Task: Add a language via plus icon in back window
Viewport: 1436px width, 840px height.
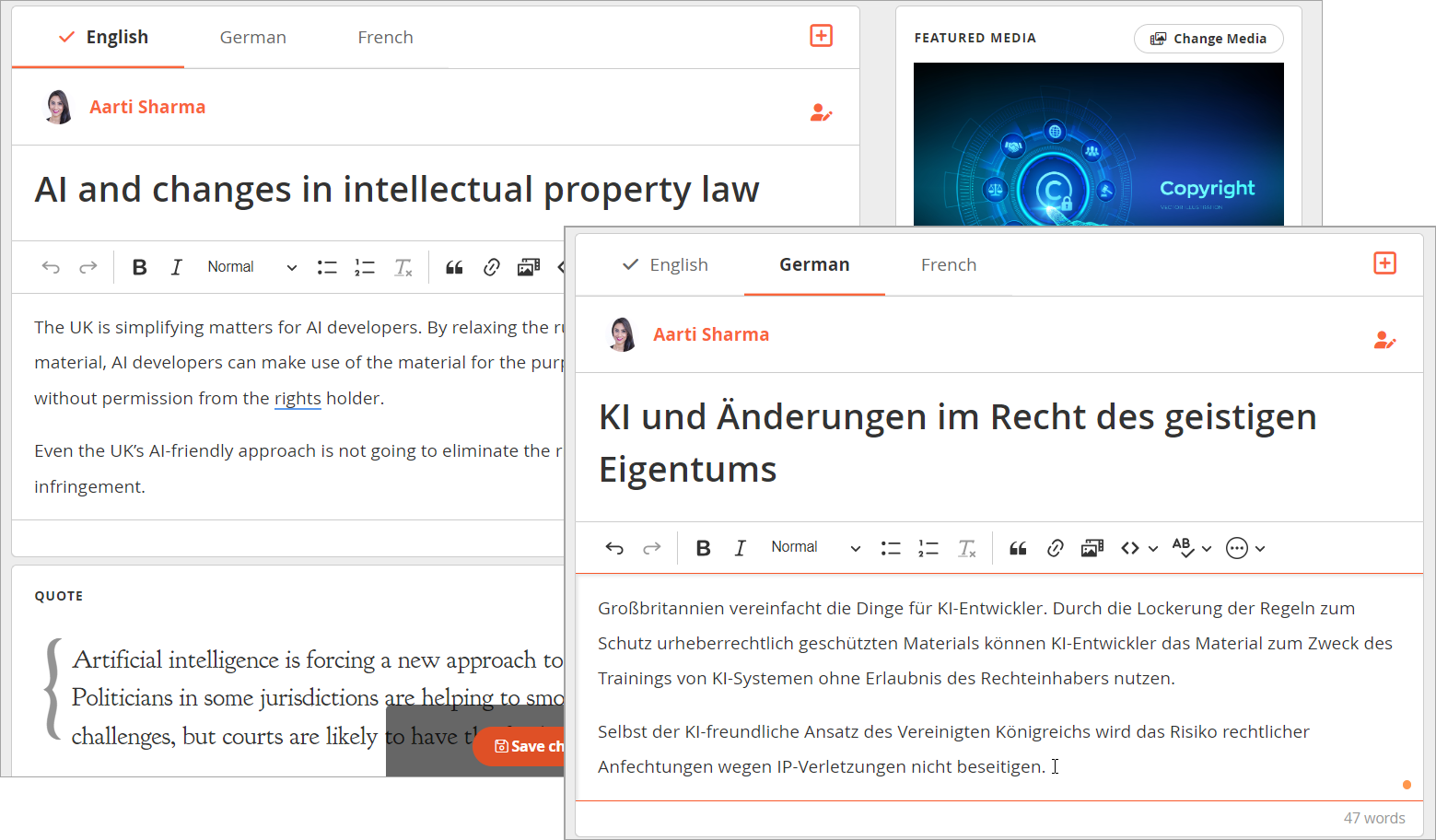Action: coord(821,36)
